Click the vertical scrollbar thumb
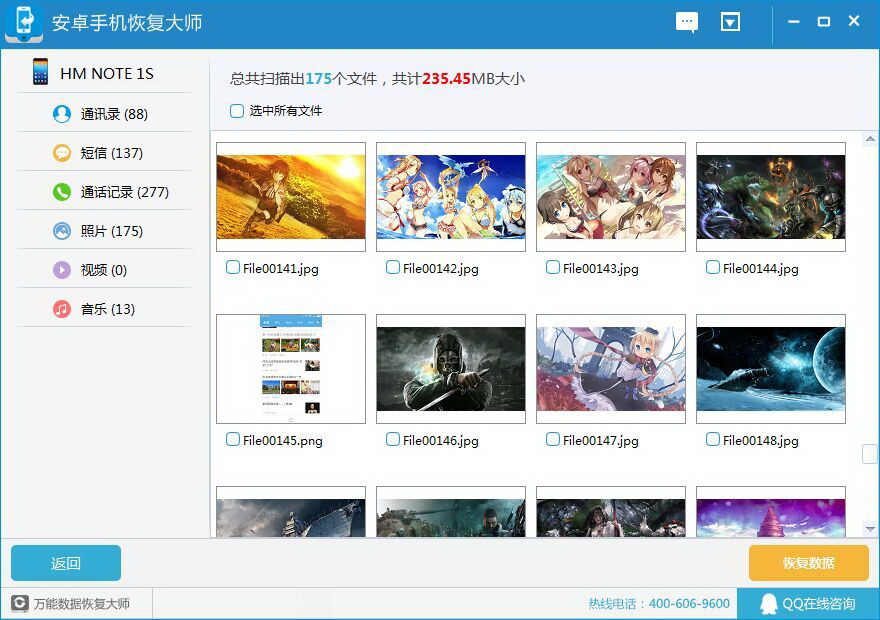The image size is (880, 620). 869,454
